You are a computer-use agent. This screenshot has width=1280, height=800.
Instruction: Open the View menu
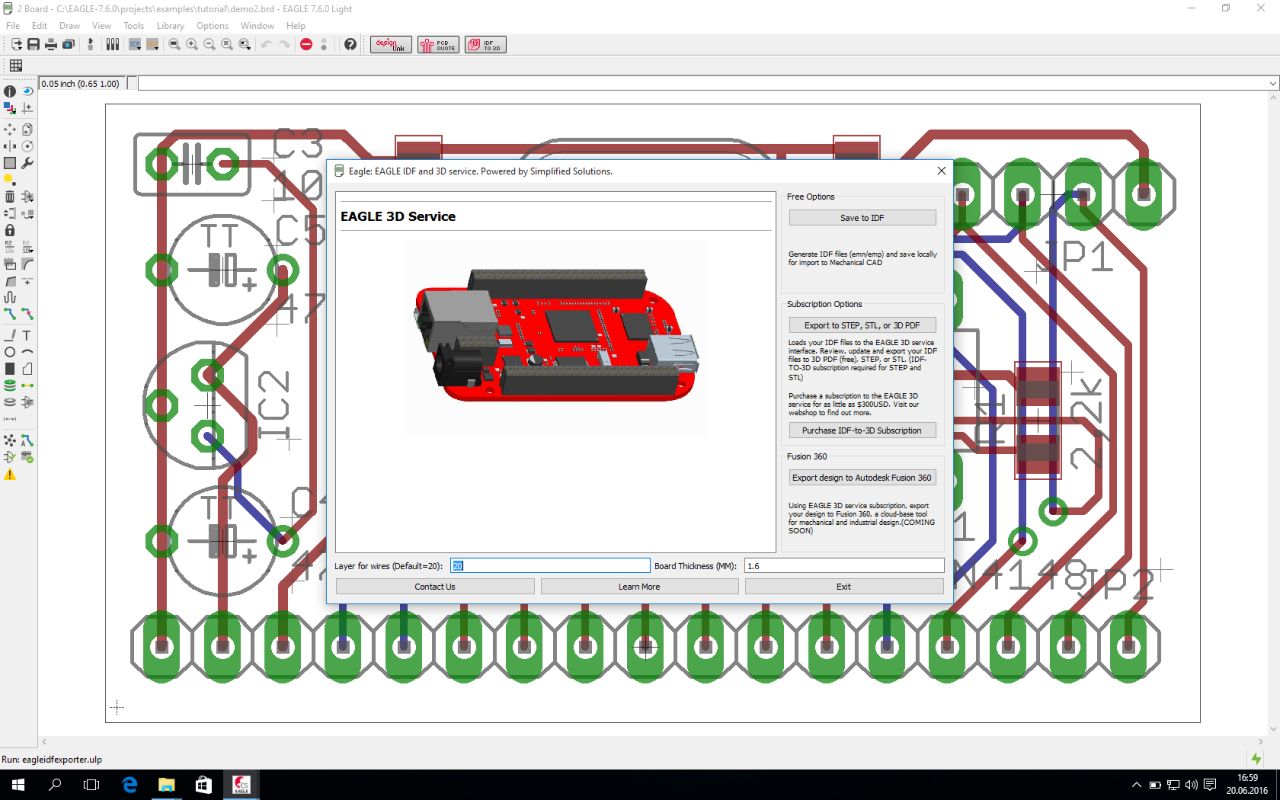102,25
